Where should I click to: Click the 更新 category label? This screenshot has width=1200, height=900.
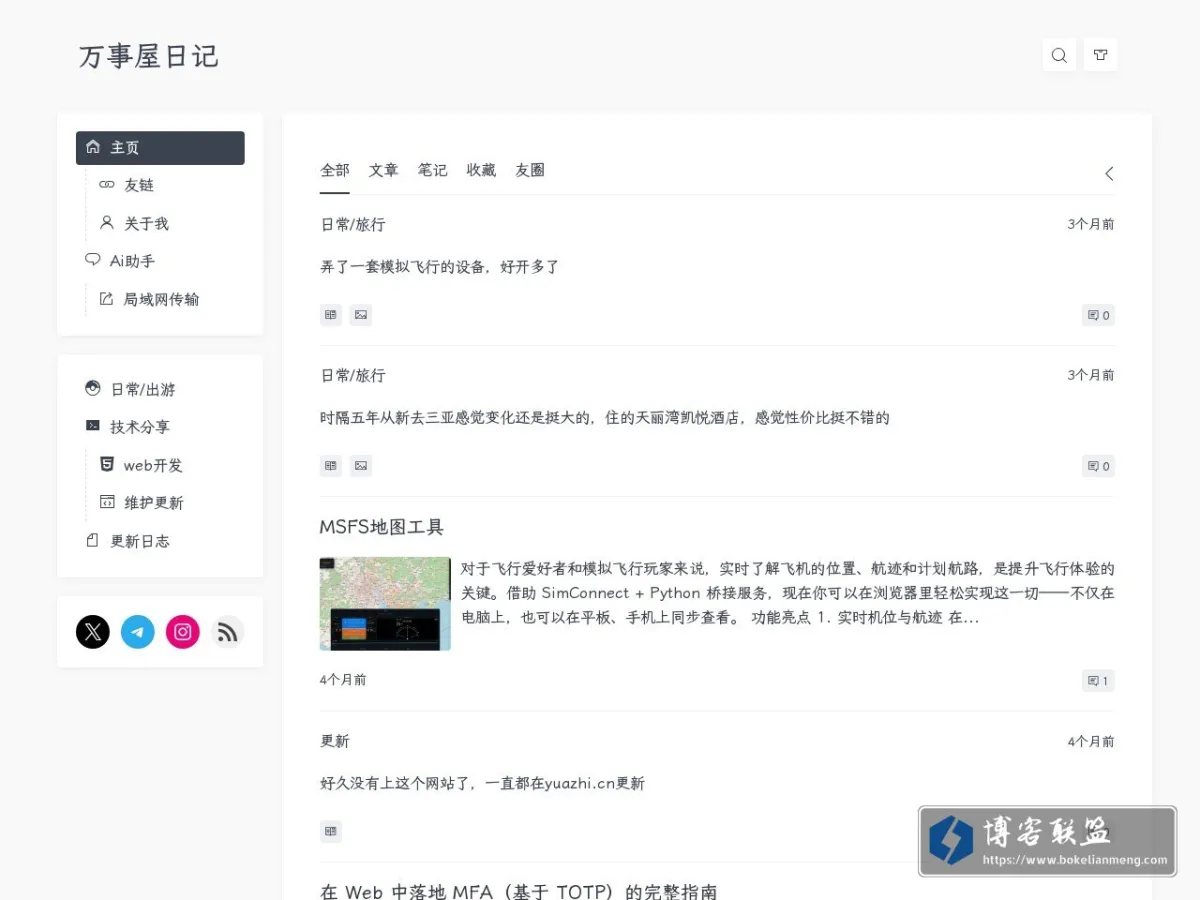(x=335, y=741)
